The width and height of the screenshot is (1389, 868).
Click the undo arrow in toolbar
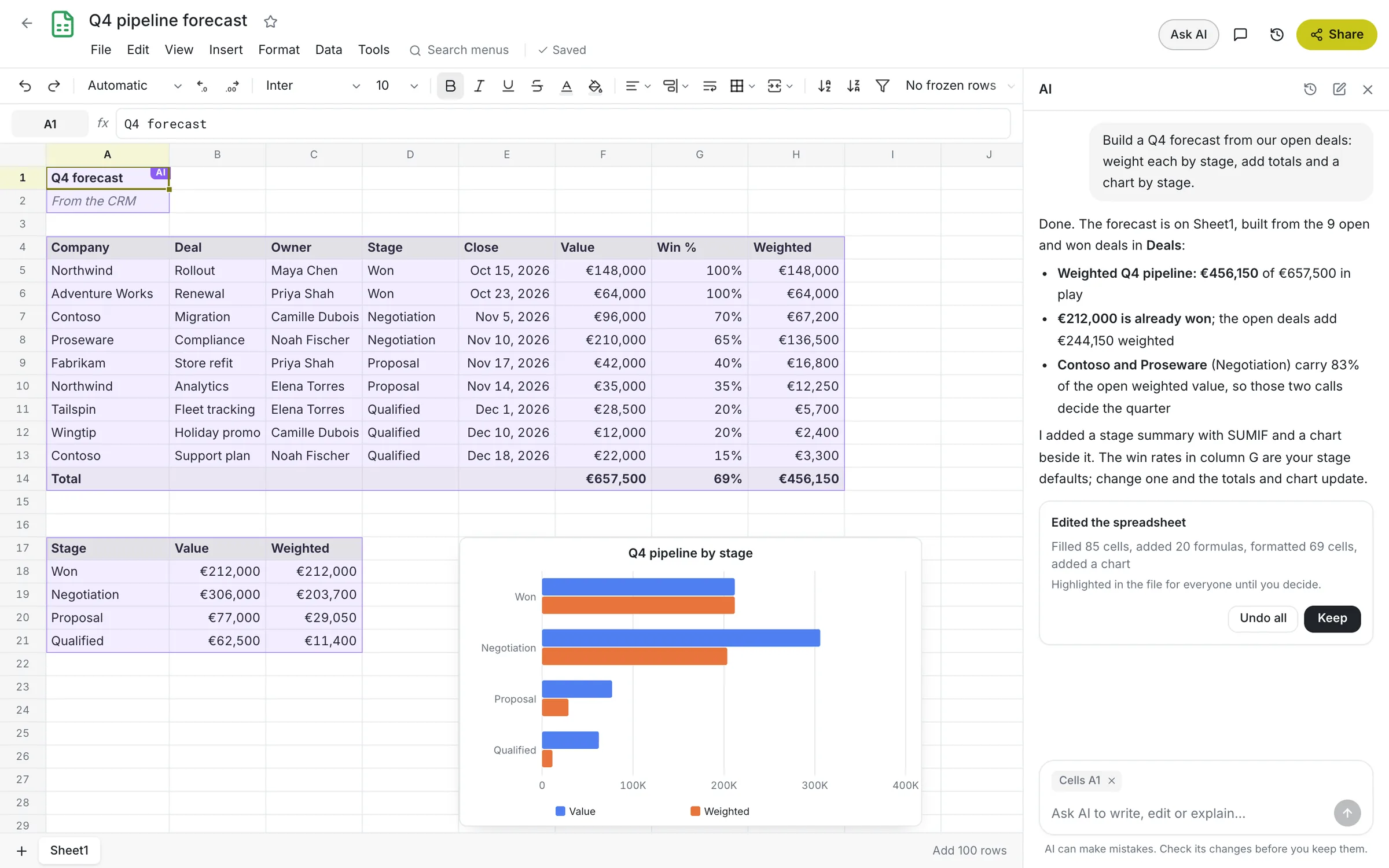(25, 86)
